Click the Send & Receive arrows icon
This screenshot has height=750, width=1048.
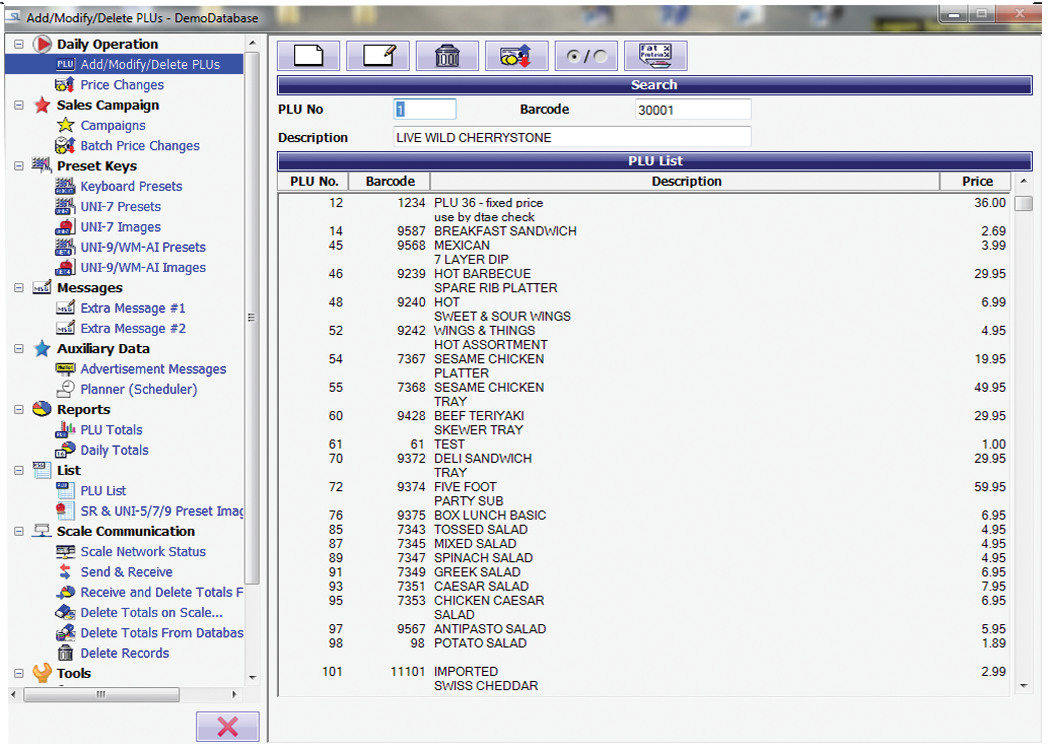pyautogui.click(x=65, y=572)
